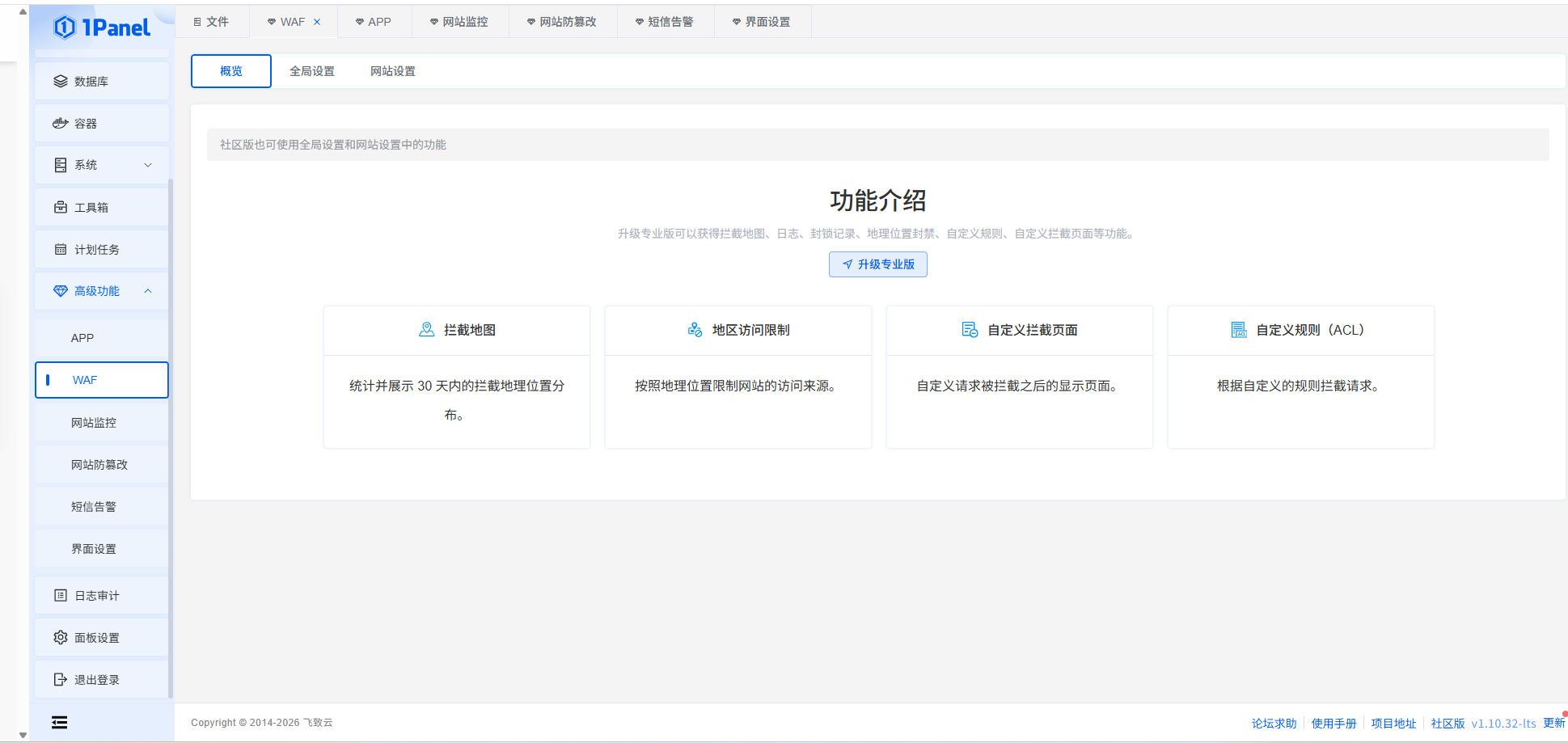Click the 更新 link in the footer
Image resolution: width=1568 pixels, height=743 pixels.
coord(1553,723)
